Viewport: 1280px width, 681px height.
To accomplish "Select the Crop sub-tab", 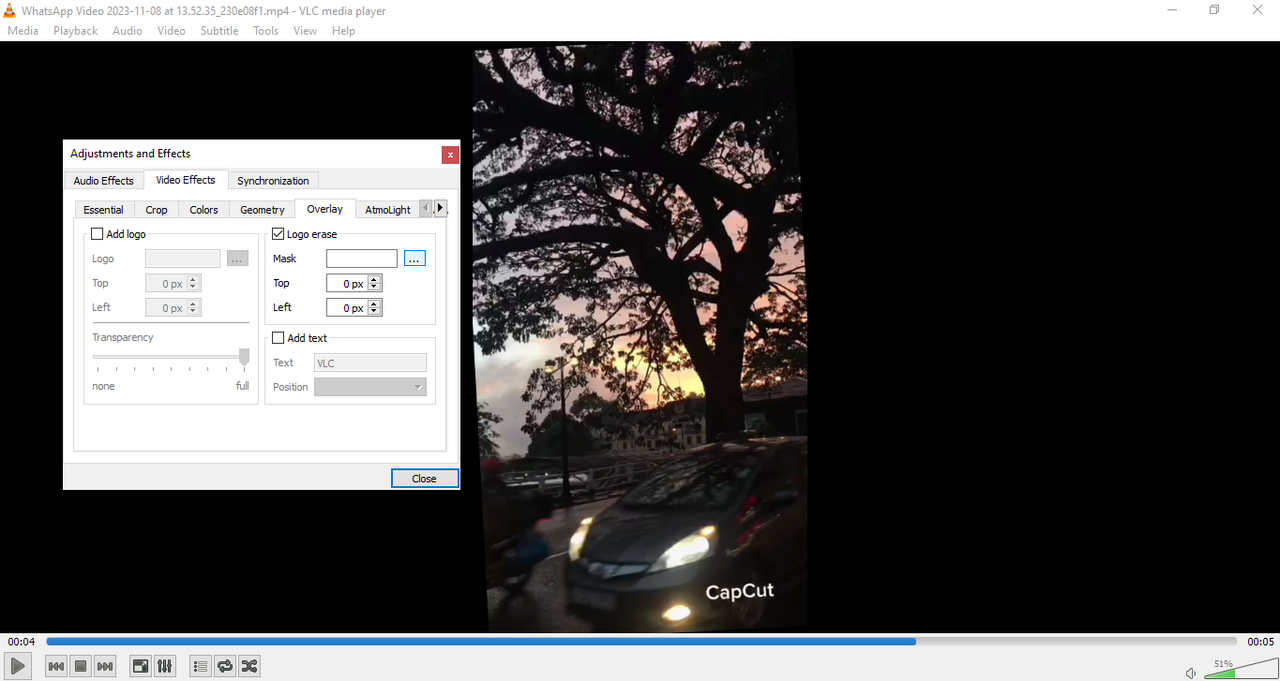I will (156, 210).
